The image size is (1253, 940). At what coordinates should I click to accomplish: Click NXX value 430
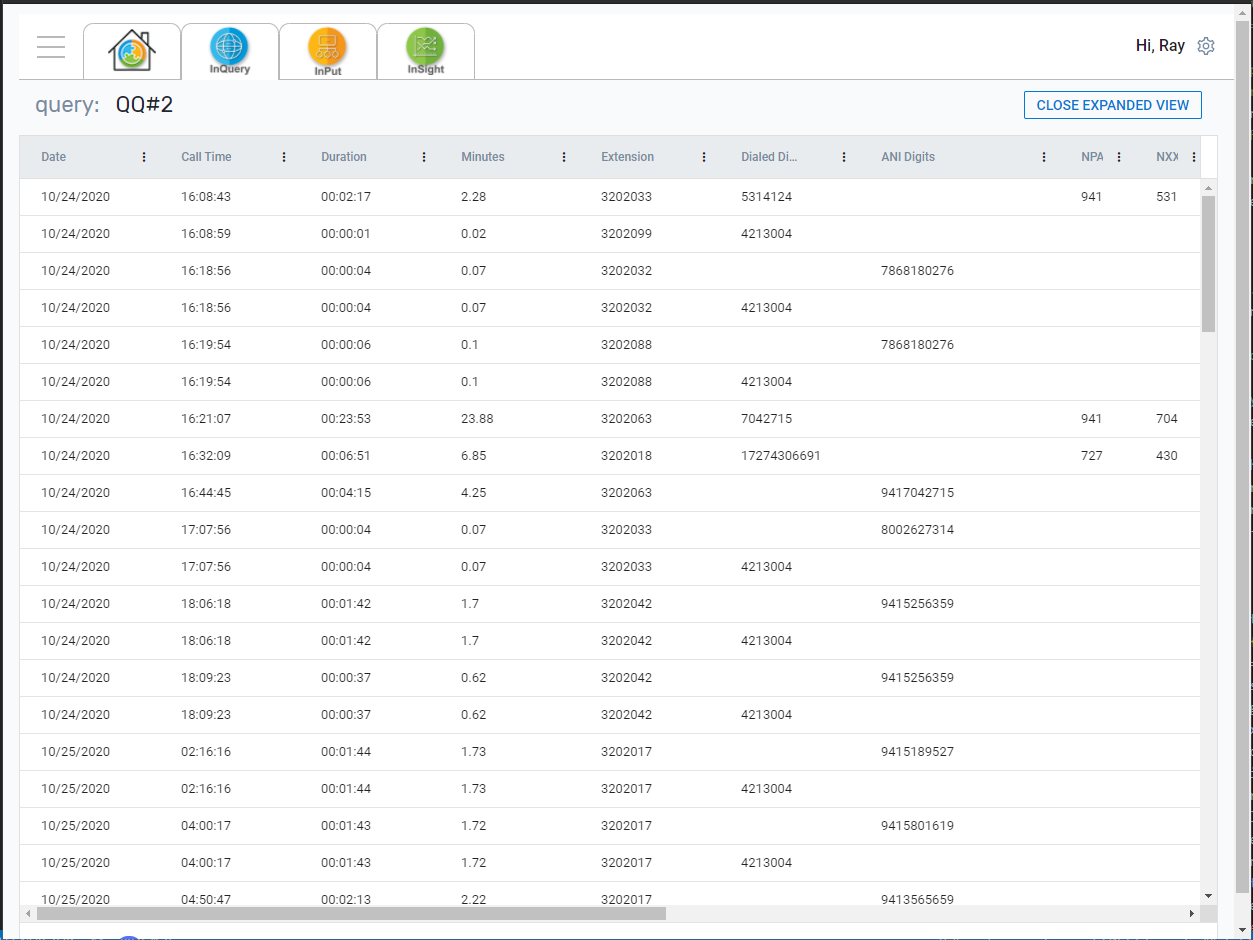point(1167,456)
